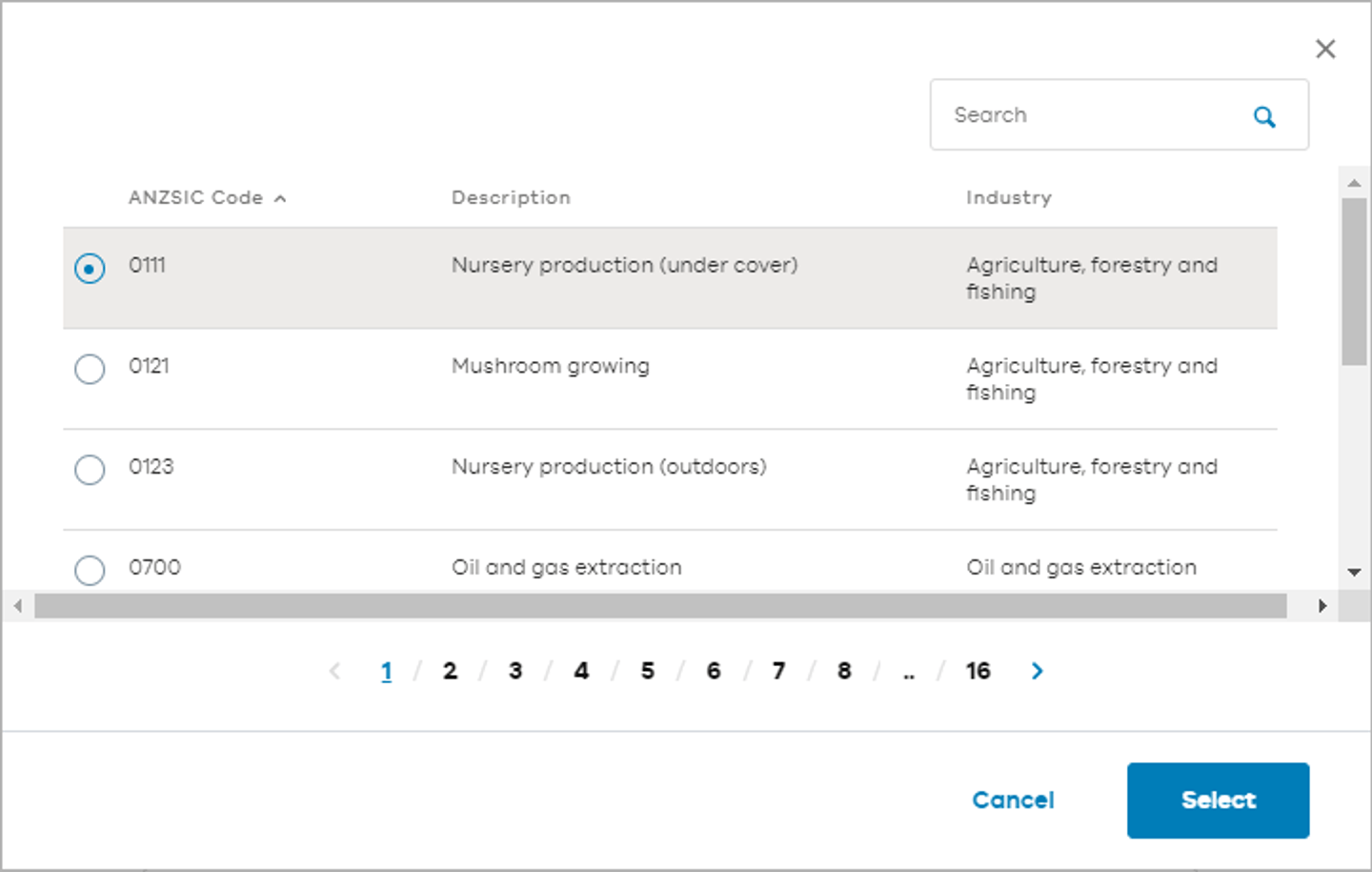Click the Select button
The height and width of the screenshot is (872, 1372).
tap(1218, 801)
